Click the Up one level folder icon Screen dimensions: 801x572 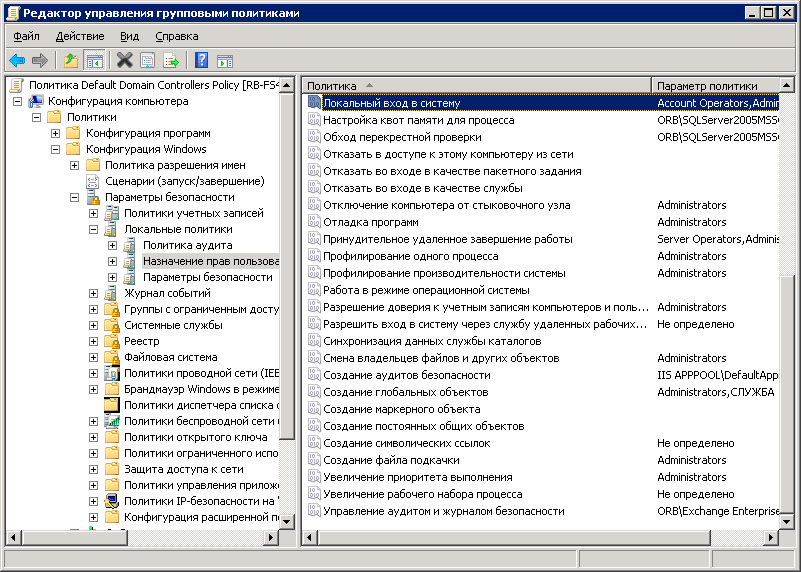(x=71, y=61)
